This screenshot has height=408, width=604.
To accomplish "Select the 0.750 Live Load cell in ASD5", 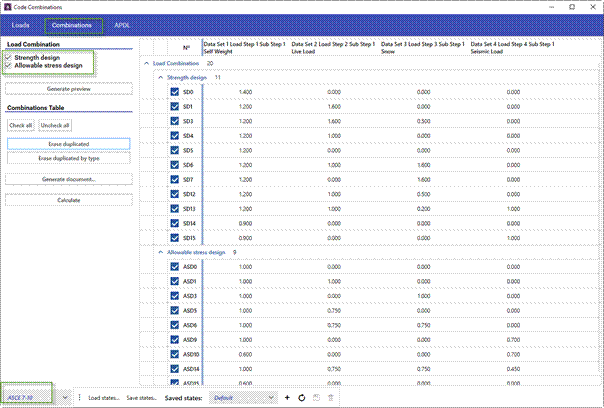I will [x=334, y=311].
